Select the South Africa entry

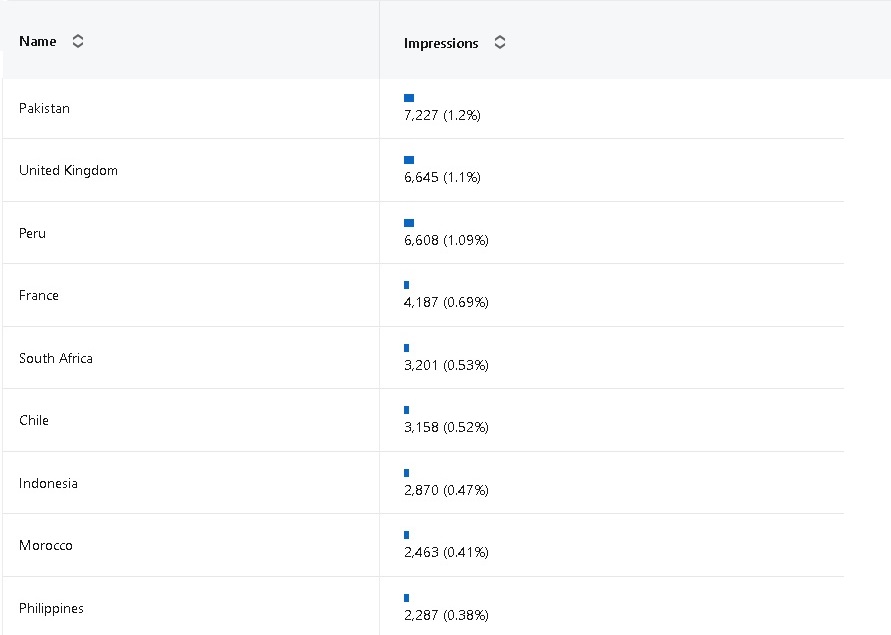pyautogui.click(x=56, y=358)
